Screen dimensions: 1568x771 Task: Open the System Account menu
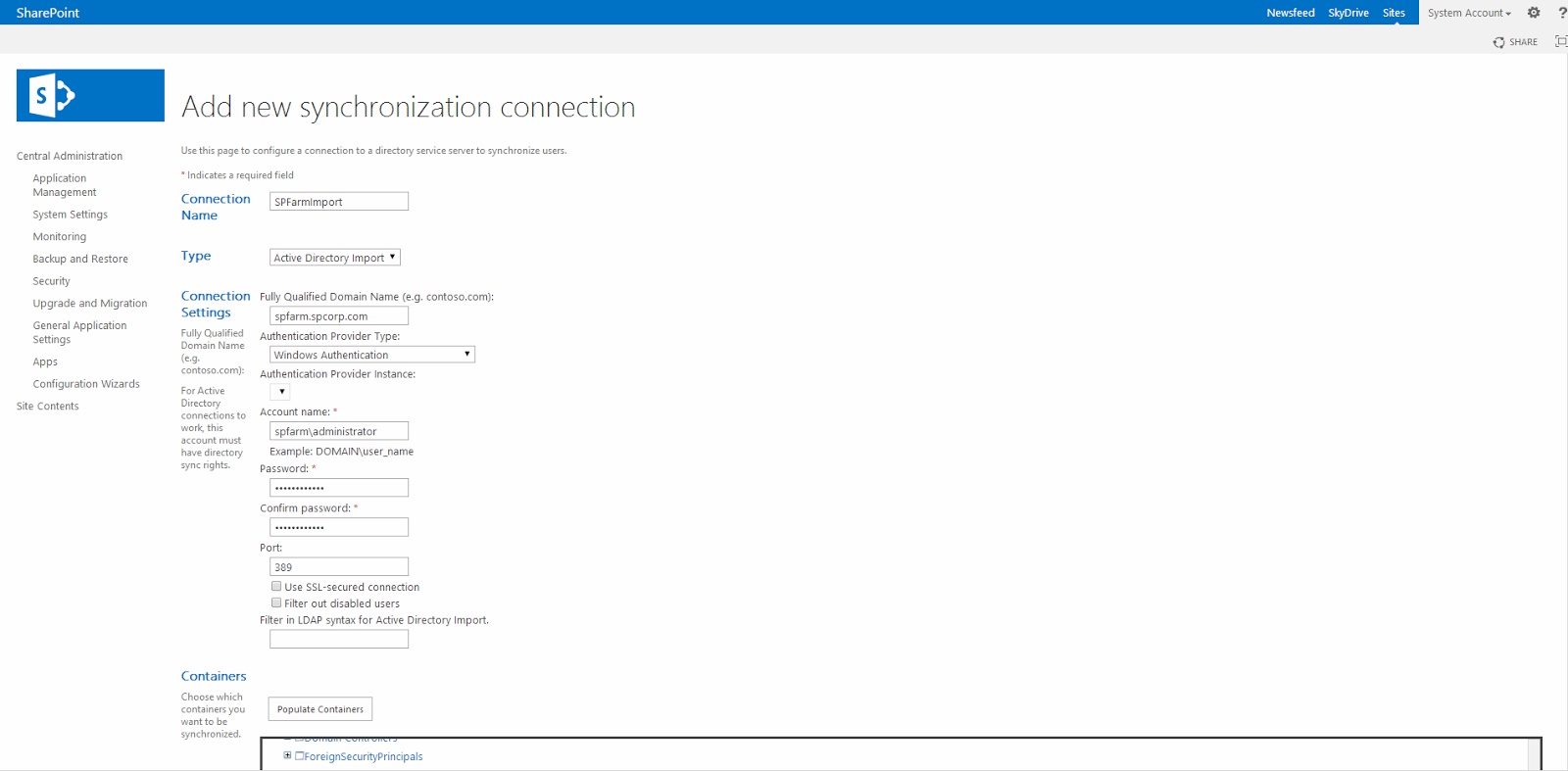point(1469,13)
